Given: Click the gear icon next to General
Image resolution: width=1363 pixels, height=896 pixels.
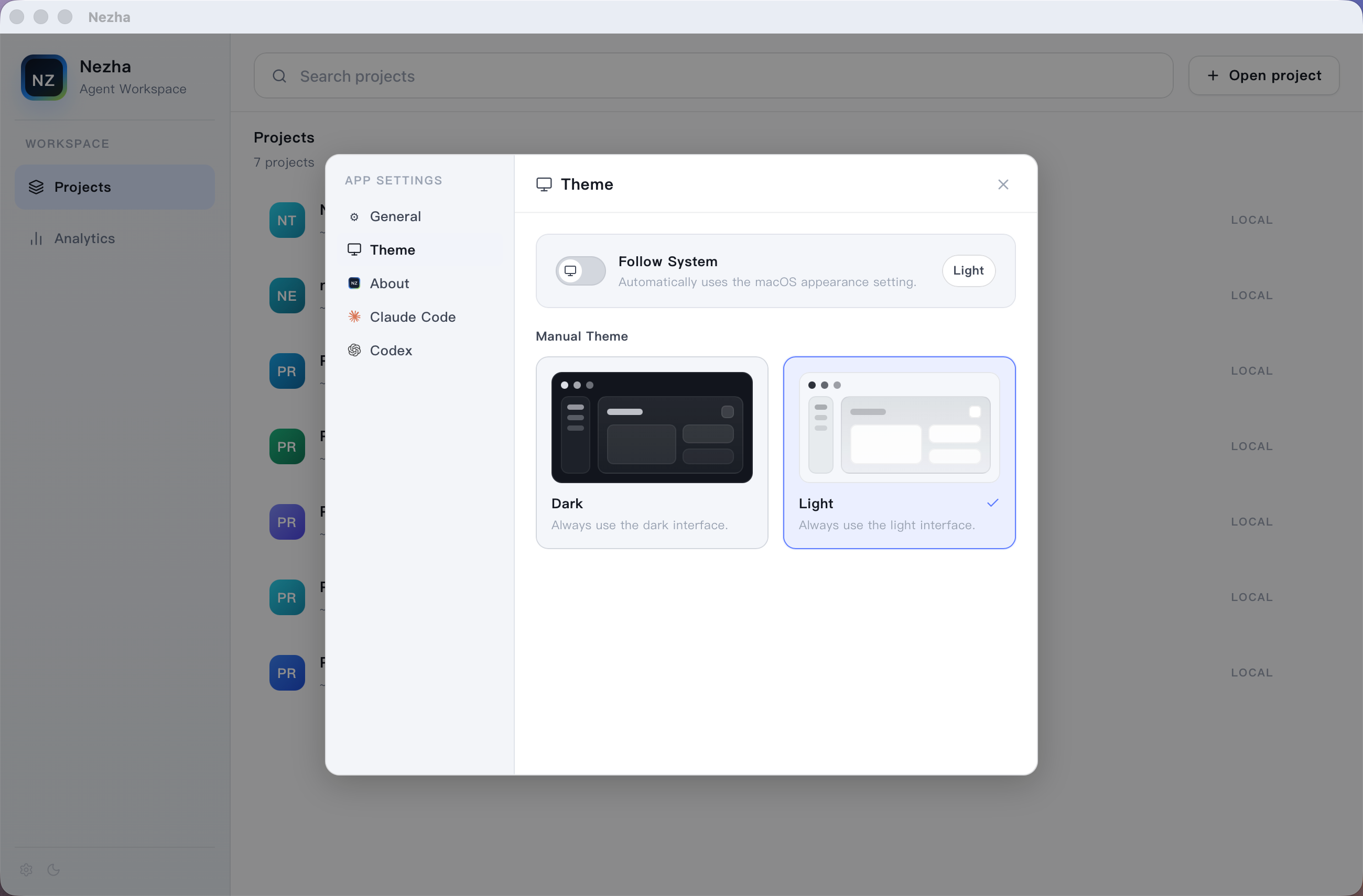Looking at the screenshot, I should (354, 216).
